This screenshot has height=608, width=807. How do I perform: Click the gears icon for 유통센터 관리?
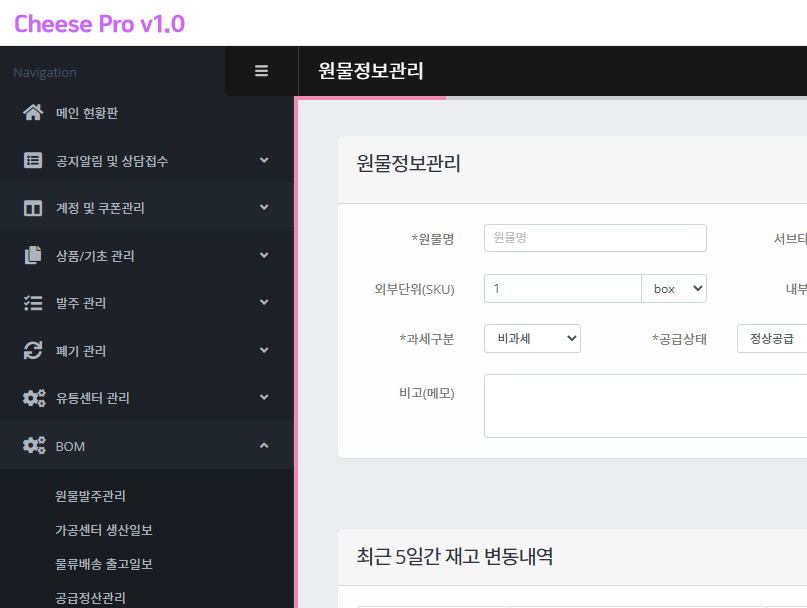tap(34, 398)
